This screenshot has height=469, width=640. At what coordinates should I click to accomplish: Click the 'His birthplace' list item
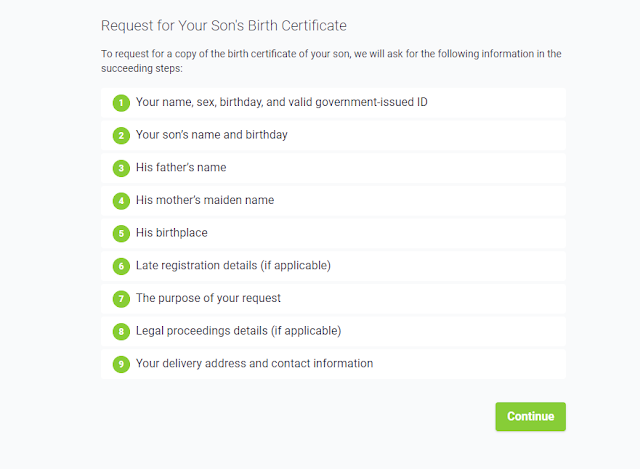[x=172, y=233]
